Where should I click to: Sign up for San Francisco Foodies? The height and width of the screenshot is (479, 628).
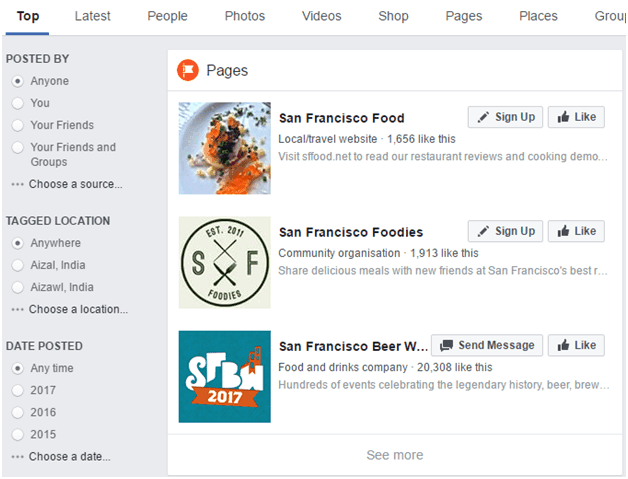pos(505,231)
